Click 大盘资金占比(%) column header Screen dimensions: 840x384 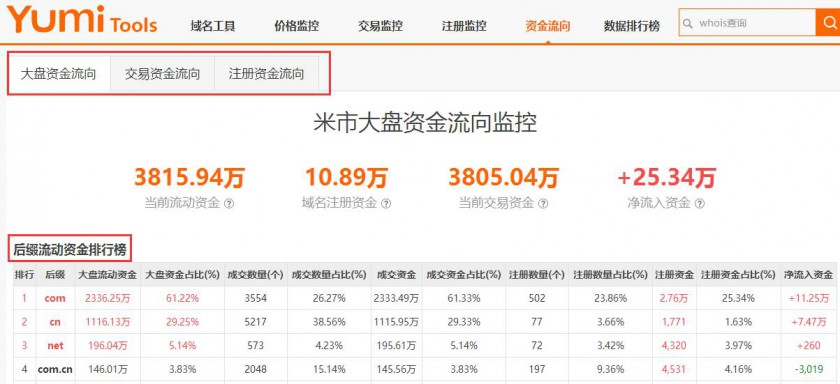click(183, 275)
